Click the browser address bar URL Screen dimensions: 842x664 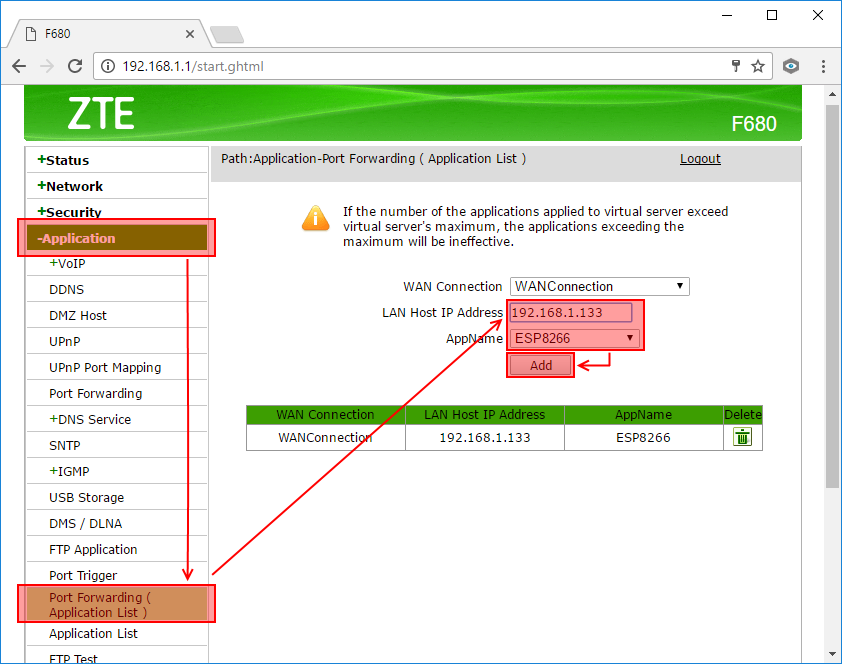[x=193, y=66]
